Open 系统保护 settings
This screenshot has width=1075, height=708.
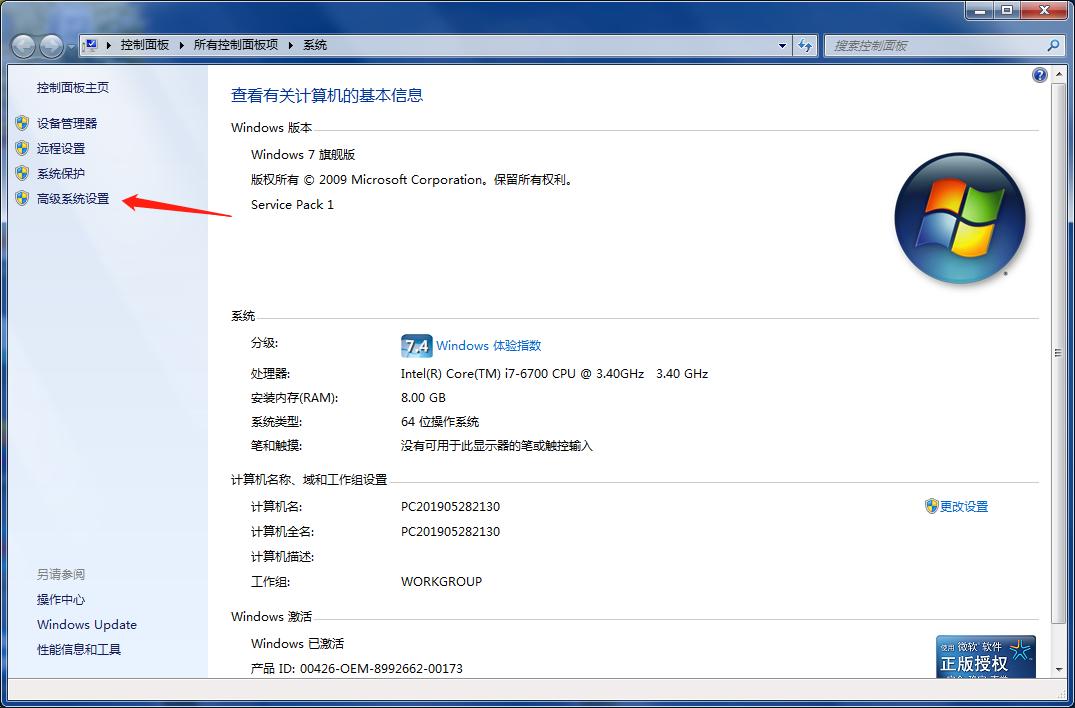point(61,173)
